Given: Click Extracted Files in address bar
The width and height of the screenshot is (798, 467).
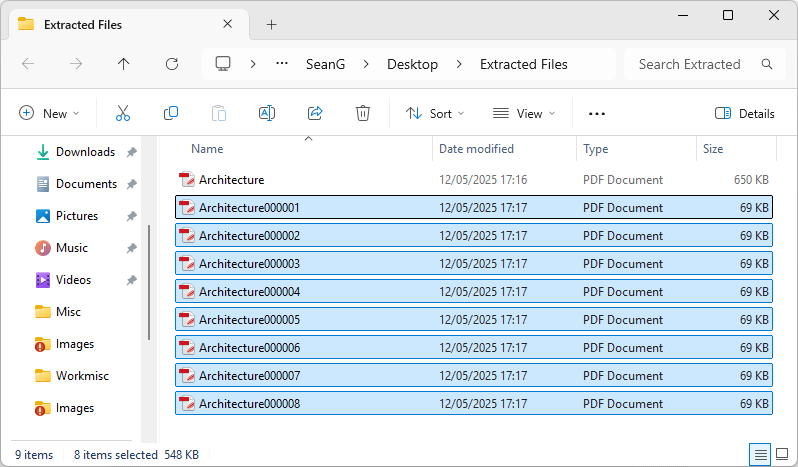Looking at the screenshot, I should tap(524, 64).
